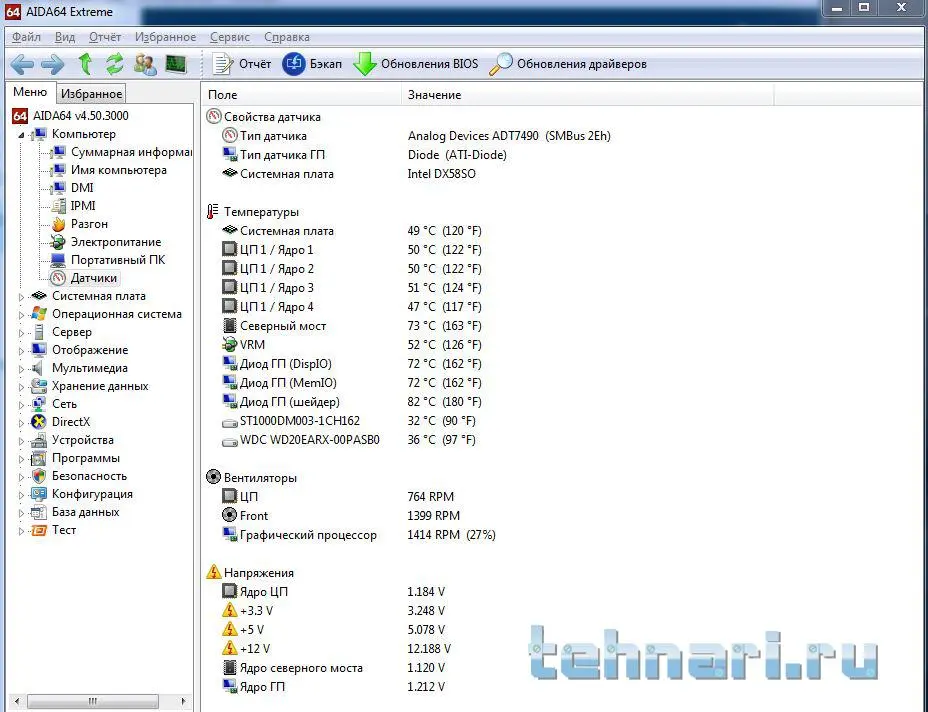This screenshot has height=712, width=928.
Task: Click the Напряжения warning icon
Action: (x=213, y=572)
